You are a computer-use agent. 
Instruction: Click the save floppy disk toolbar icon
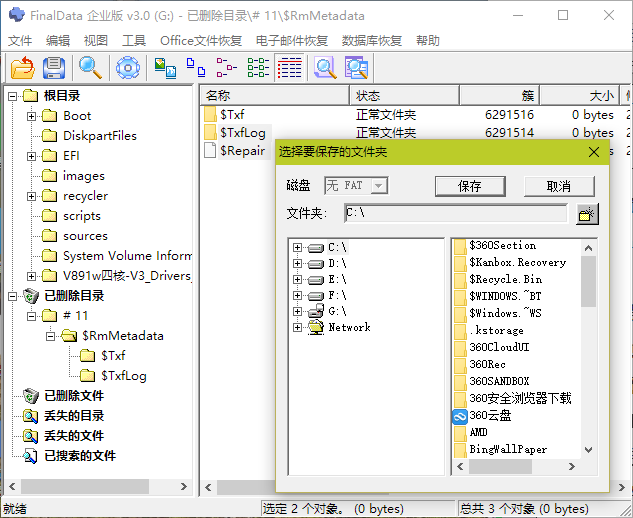(x=54, y=67)
